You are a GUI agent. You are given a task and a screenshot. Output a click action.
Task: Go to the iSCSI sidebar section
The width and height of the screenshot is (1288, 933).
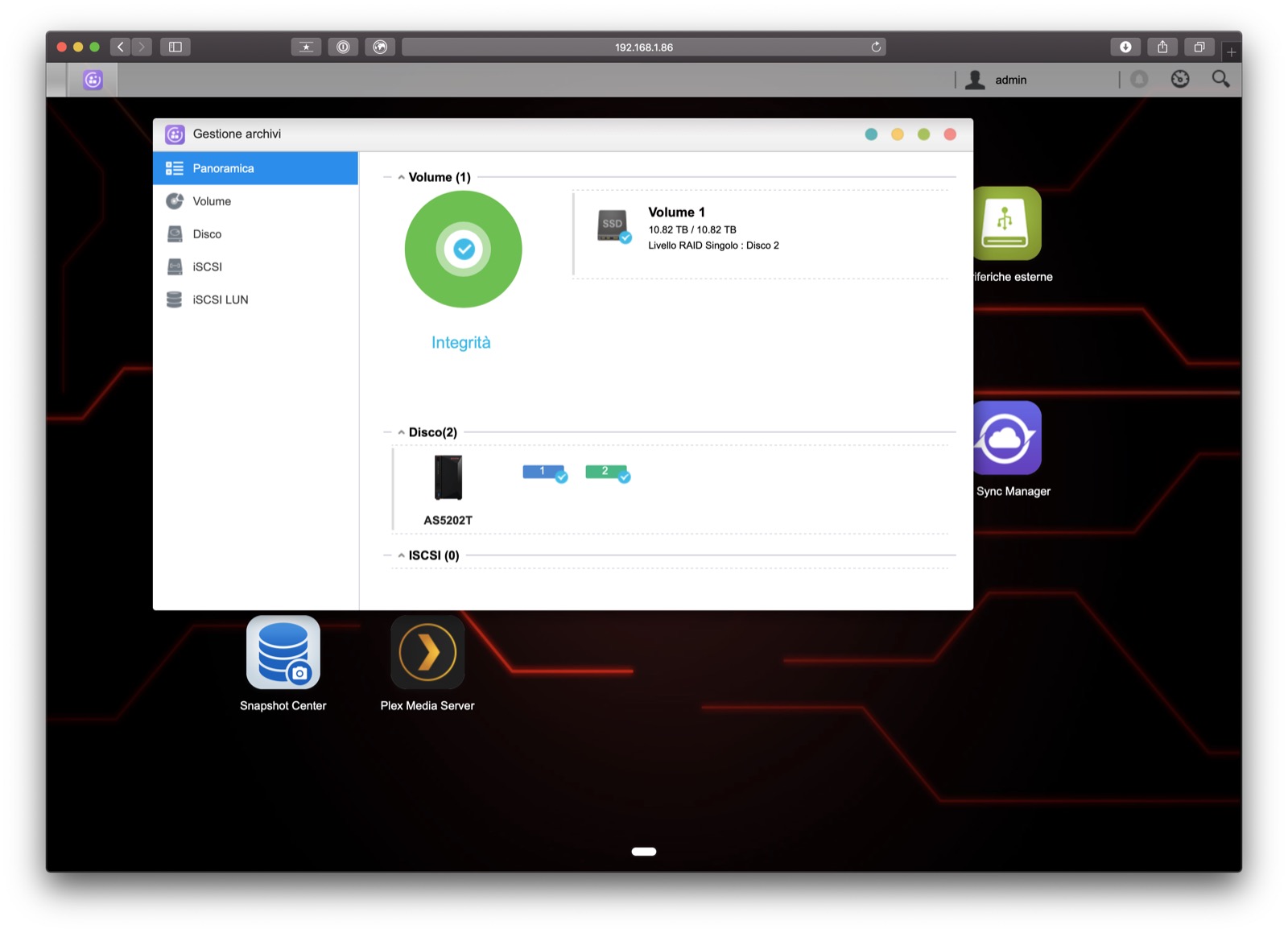click(255, 266)
